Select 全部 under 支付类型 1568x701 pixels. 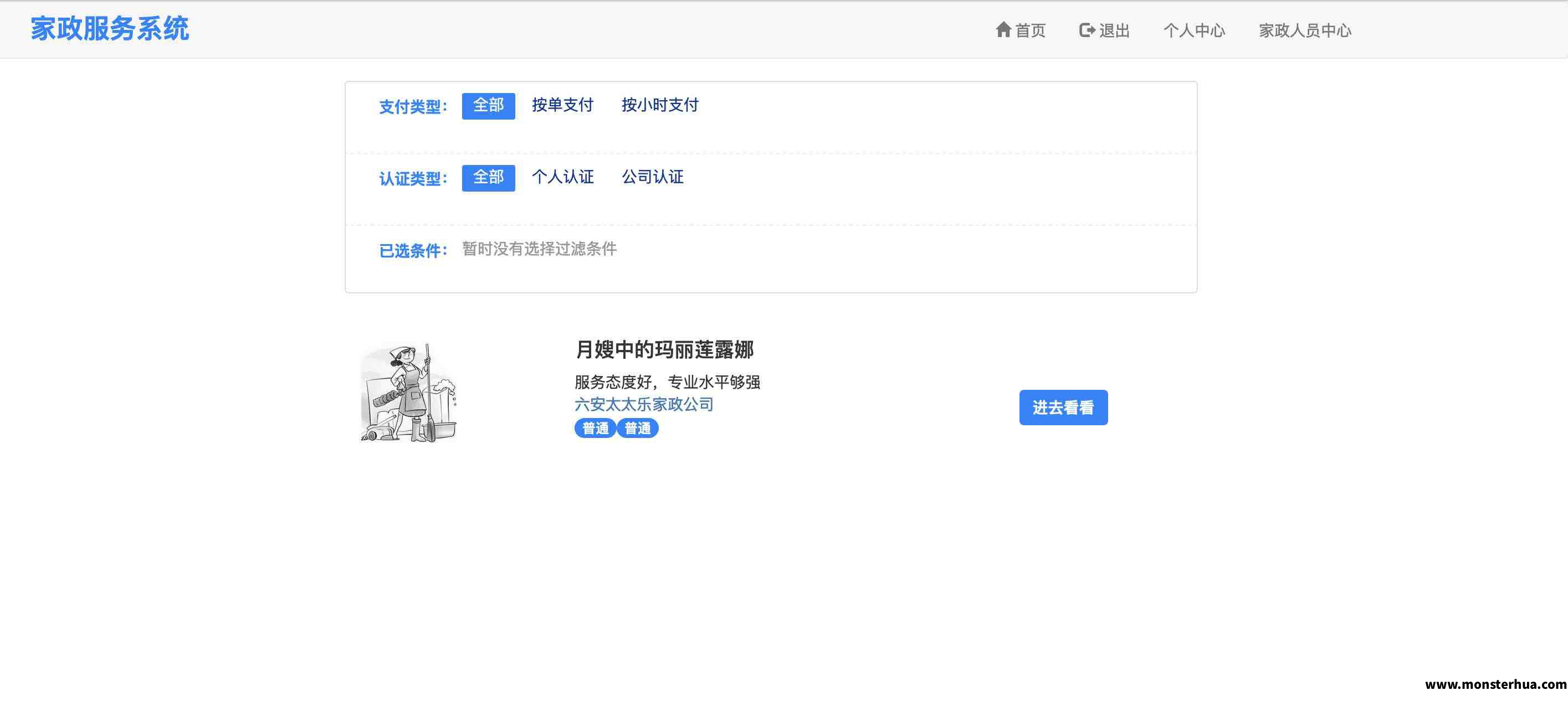click(x=488, y=106)
